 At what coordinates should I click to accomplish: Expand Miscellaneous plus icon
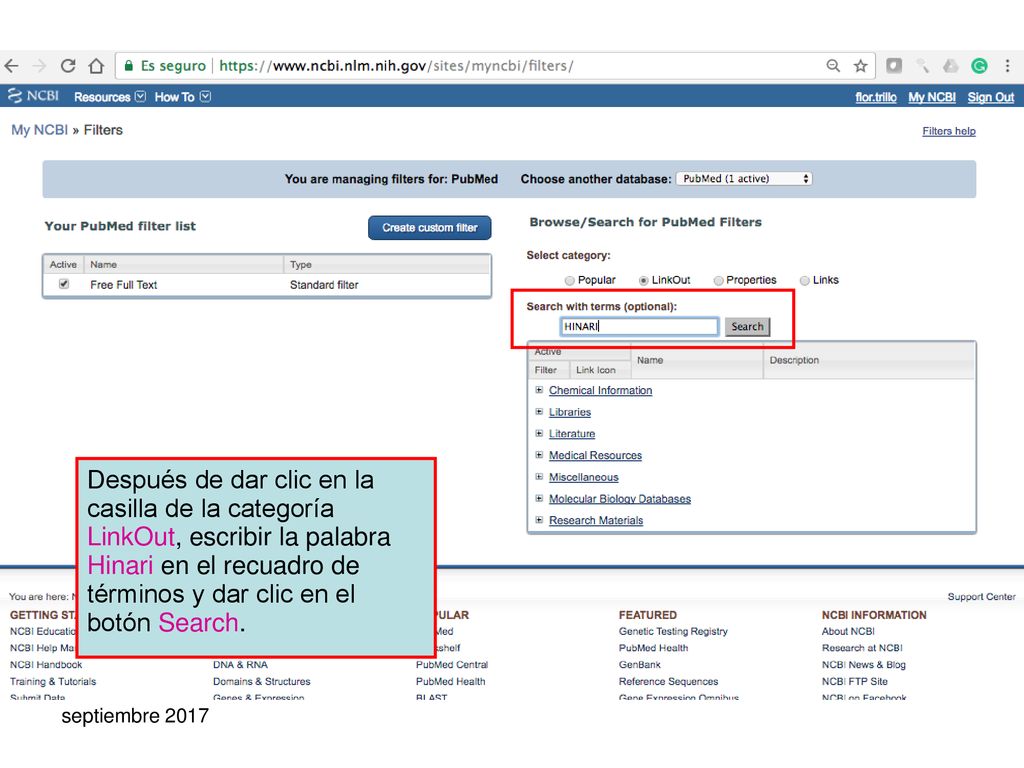pyautogui.click(x=539, y=477)
